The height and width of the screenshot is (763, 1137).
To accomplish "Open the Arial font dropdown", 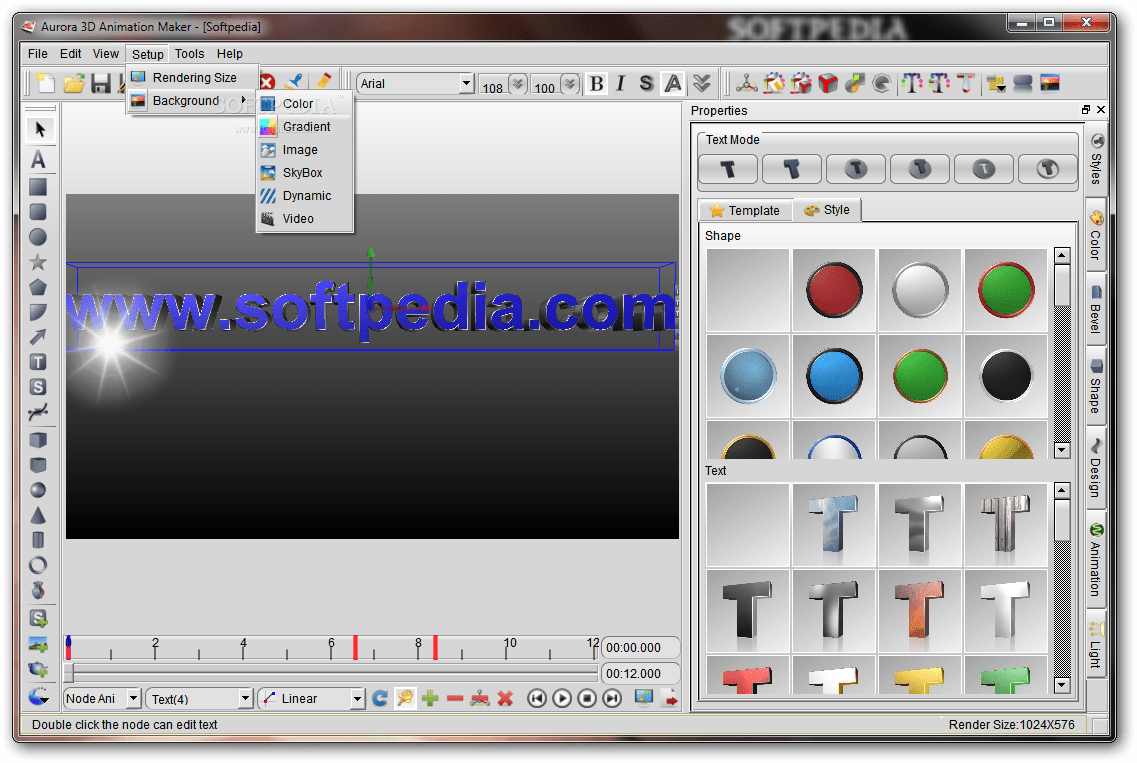I will pos(467,83).
